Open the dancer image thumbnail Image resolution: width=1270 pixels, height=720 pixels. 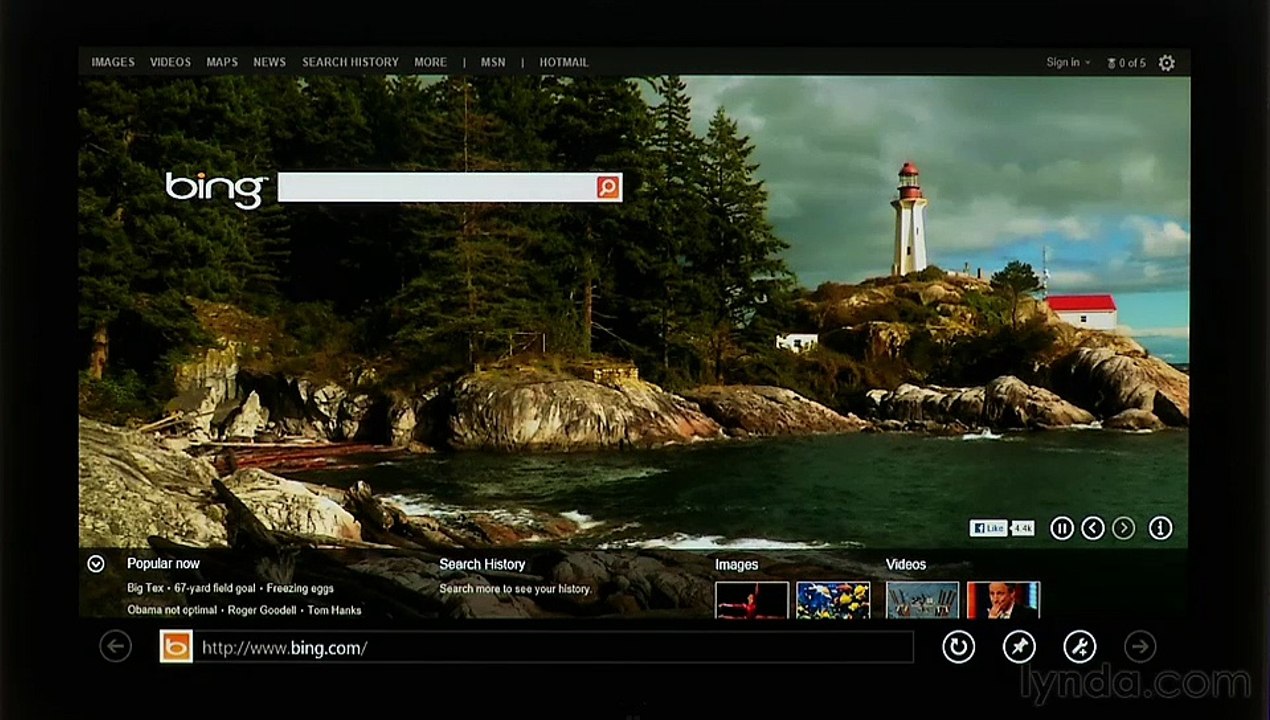[752, 600]
